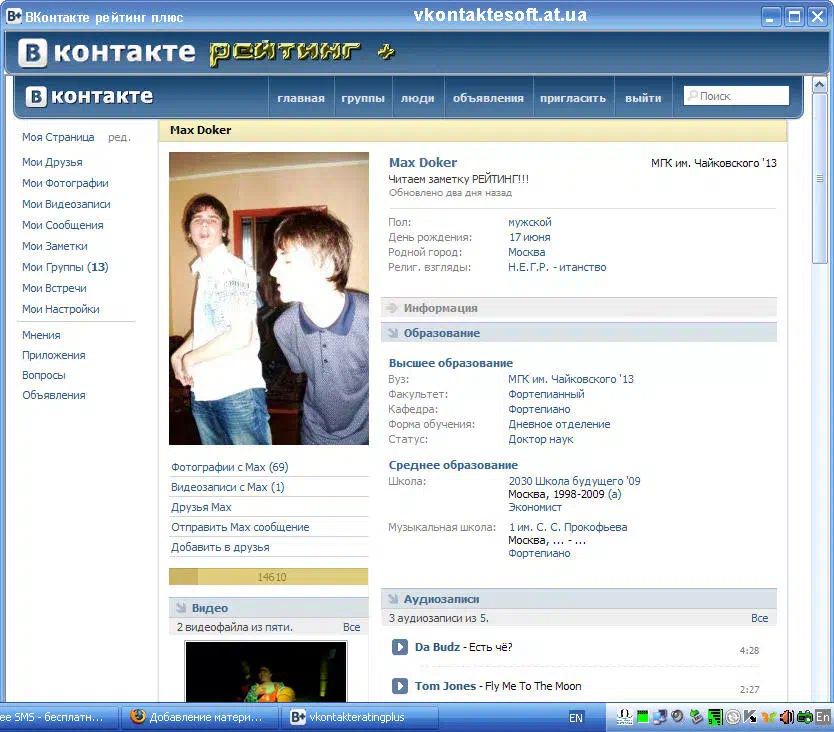Click МГК им. Чайковского '13 in Вуз row

click(x=571, y=379)
